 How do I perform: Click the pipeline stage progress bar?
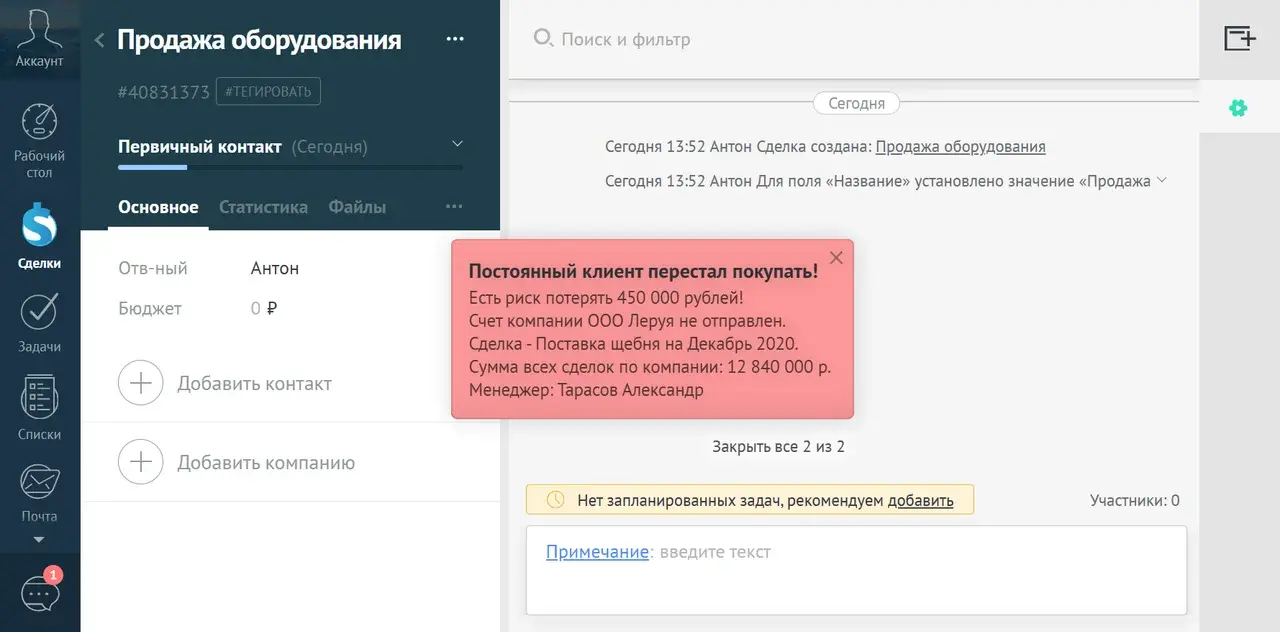[x=290, y=167]
